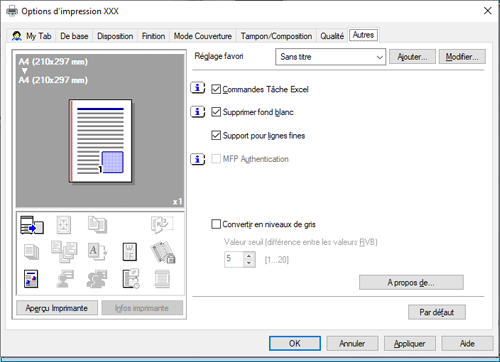
Task: Click the greyed stacked copies icon
Action: click(x=31, y=252)
